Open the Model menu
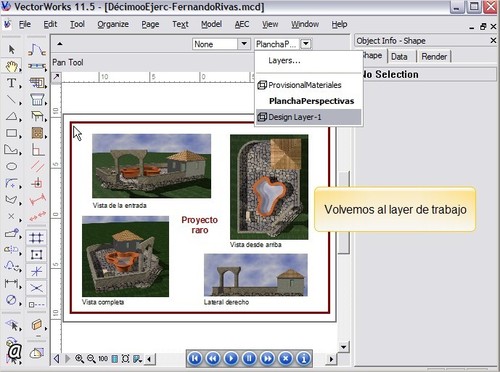The image size is (500, 372). pyautogui.click(x=211, y=24)
